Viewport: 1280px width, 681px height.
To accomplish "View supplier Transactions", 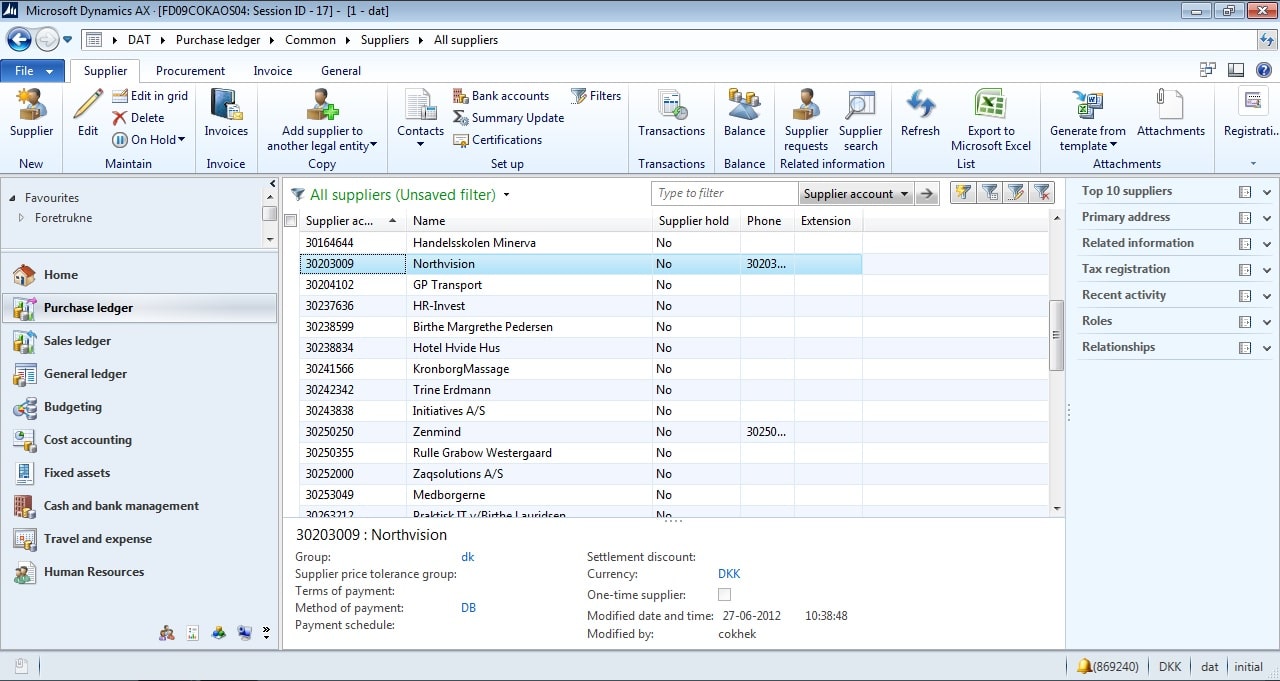I will [671, 113].
